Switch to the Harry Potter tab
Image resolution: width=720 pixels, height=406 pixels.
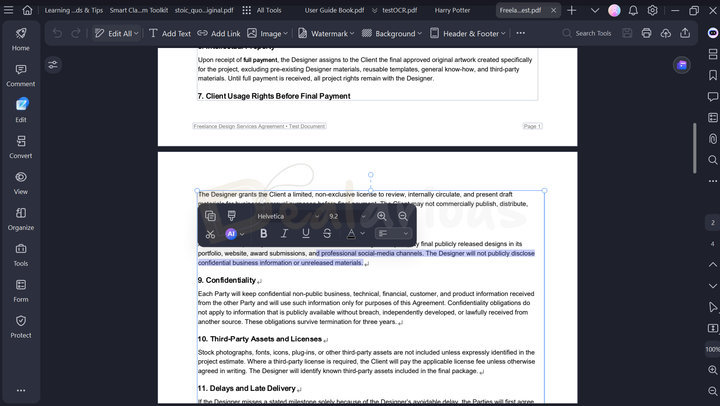tap(452, 10)
